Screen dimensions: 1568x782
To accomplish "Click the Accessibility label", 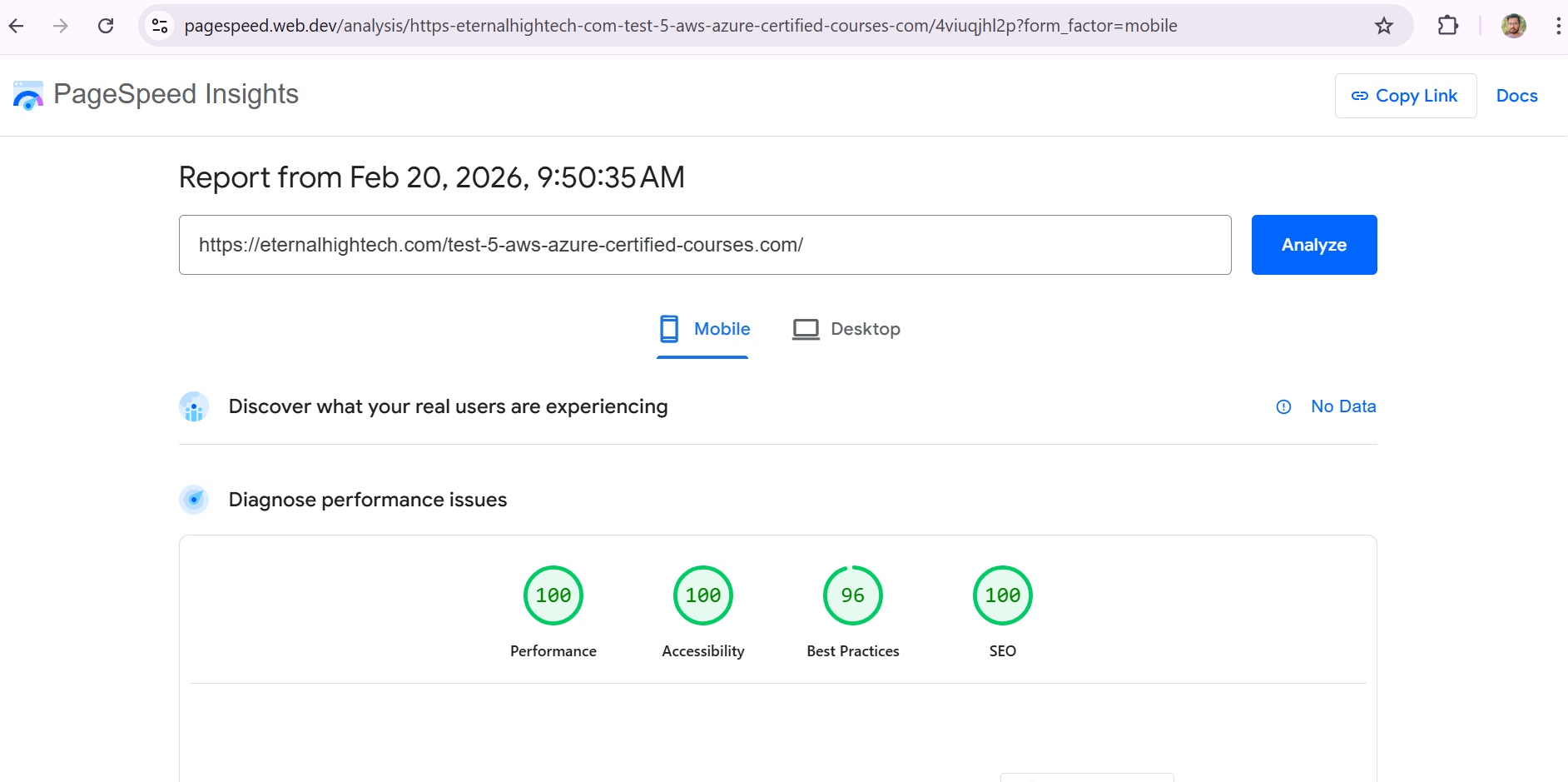I will click(x=703, y=651).
